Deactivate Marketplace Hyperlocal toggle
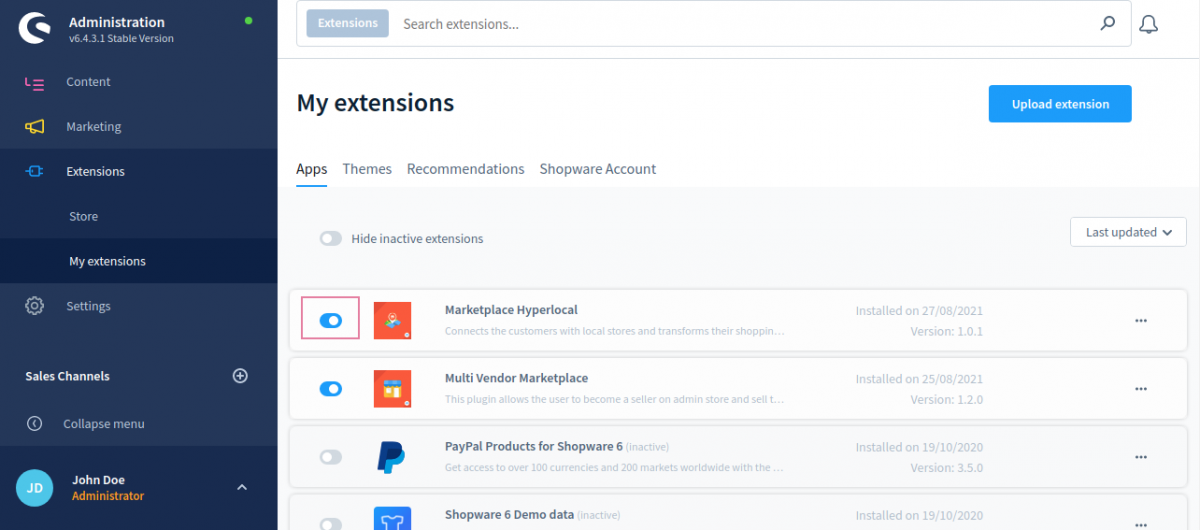1200x530 pixels. click(x=331, y=321)
